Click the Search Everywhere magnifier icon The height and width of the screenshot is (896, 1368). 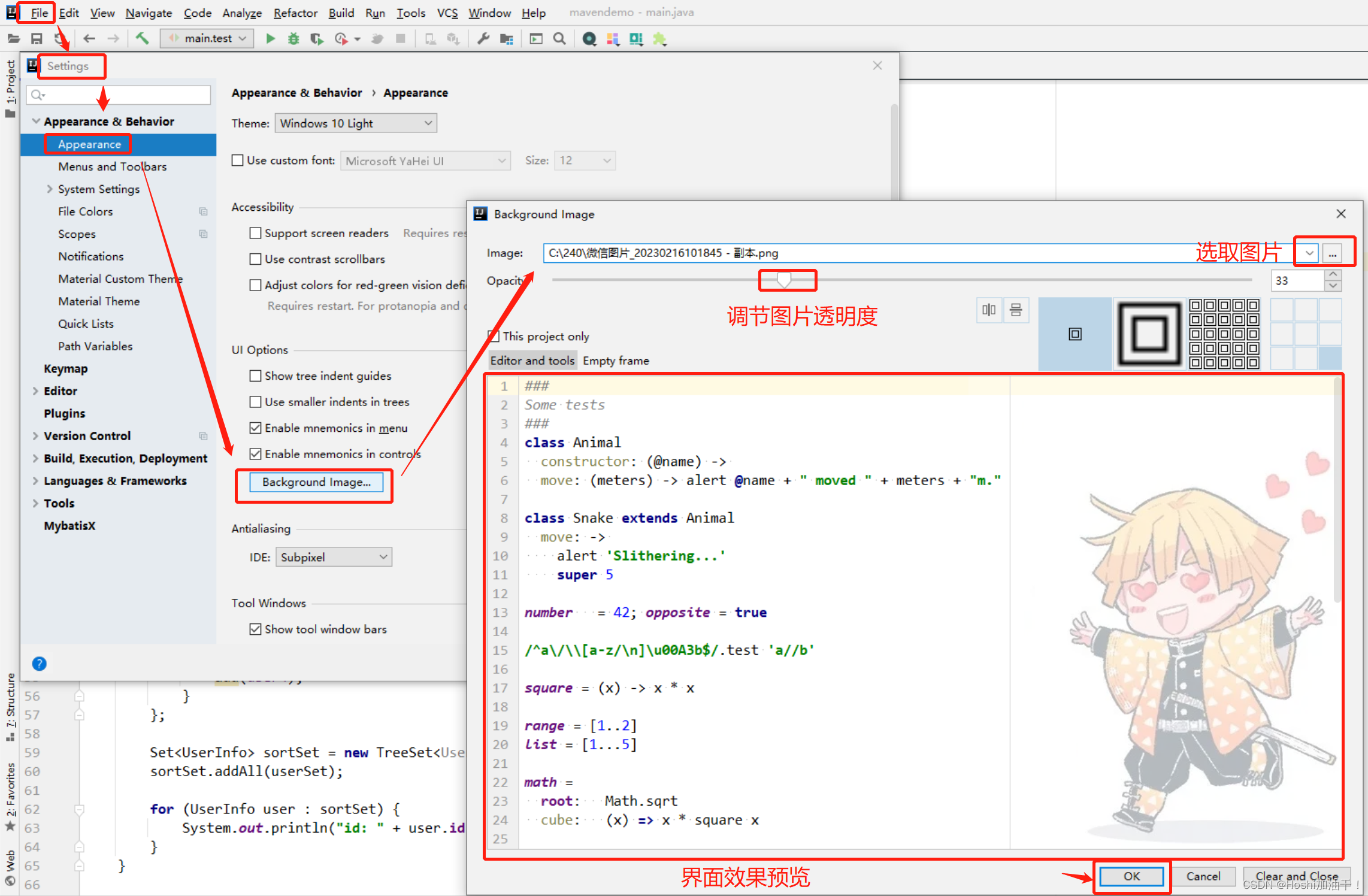pos(559,39)
